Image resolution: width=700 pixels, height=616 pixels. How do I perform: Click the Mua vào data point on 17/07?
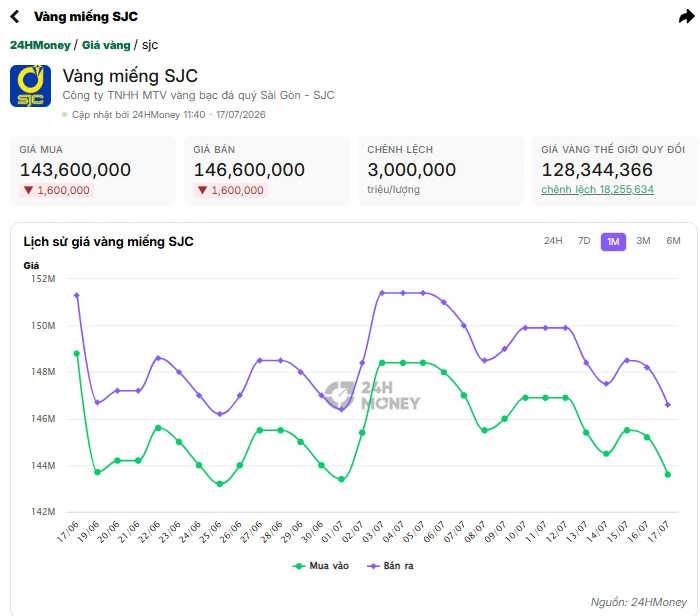coord(668,474)
